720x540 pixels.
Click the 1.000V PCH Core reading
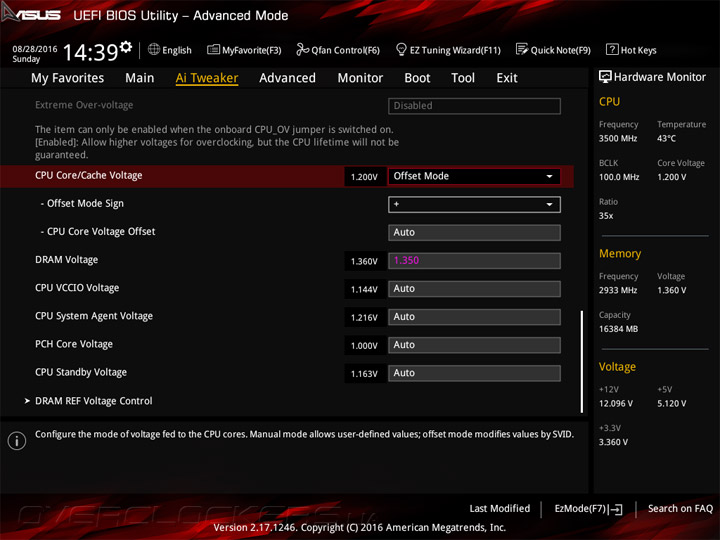pyautogui.click(x=364, y=346)
